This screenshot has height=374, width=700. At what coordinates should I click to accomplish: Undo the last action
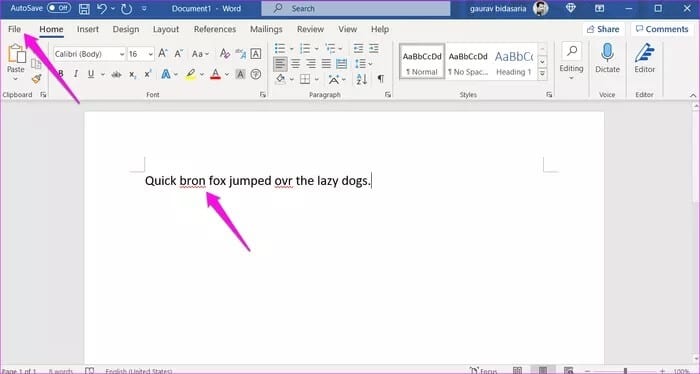pyautogui.click(x=102, y=8)
